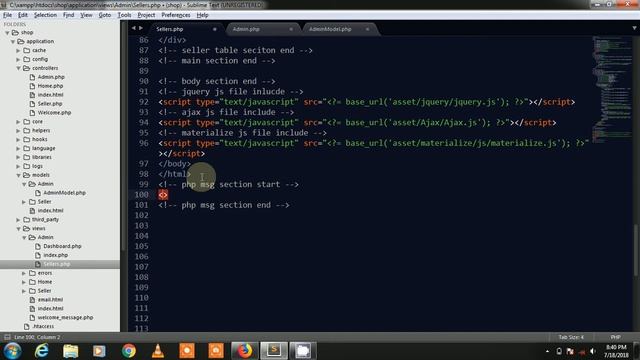Collapse the application folder

(x=13, y=41)
